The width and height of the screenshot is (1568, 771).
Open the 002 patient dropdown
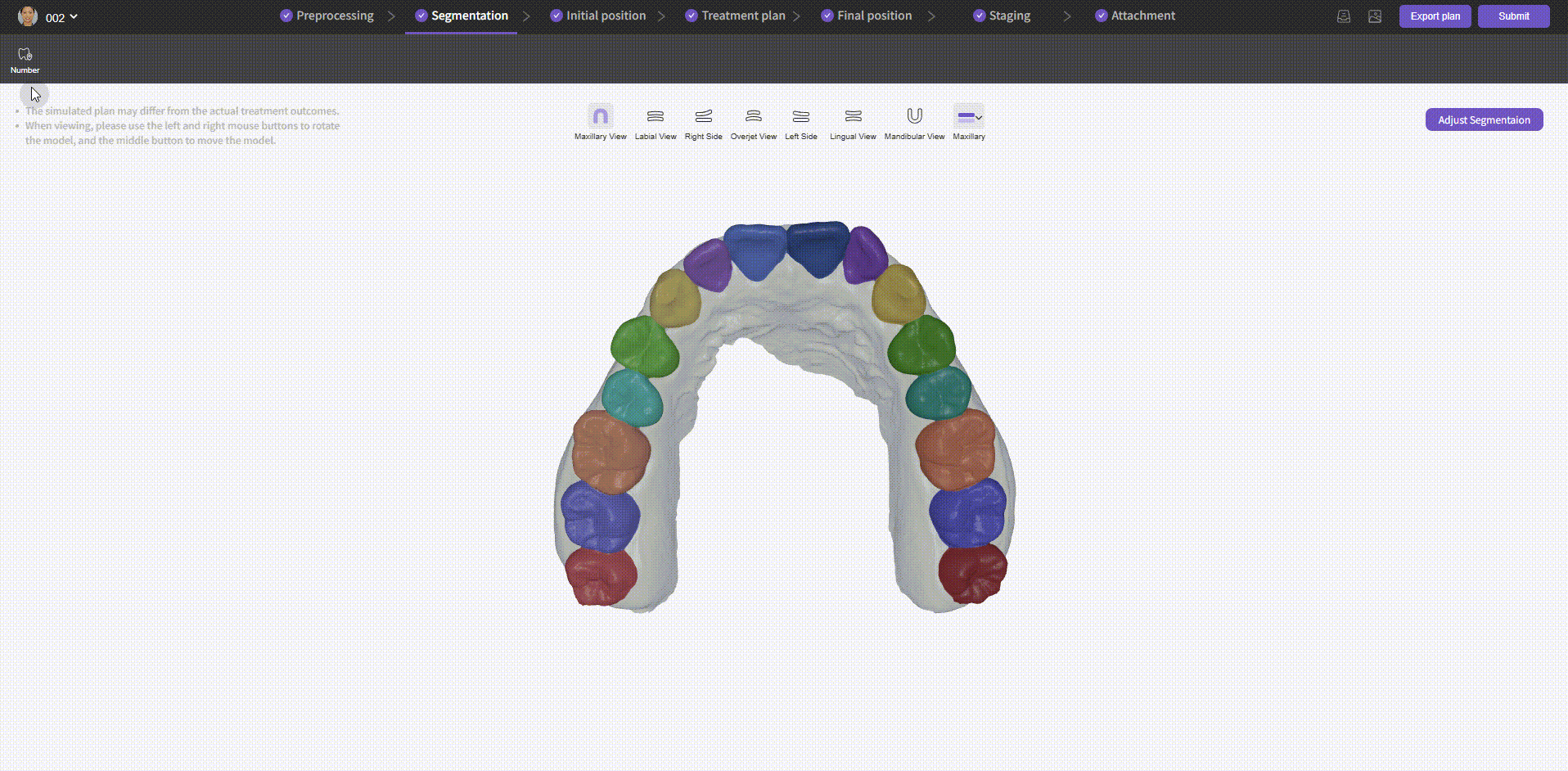pos(61,17)
